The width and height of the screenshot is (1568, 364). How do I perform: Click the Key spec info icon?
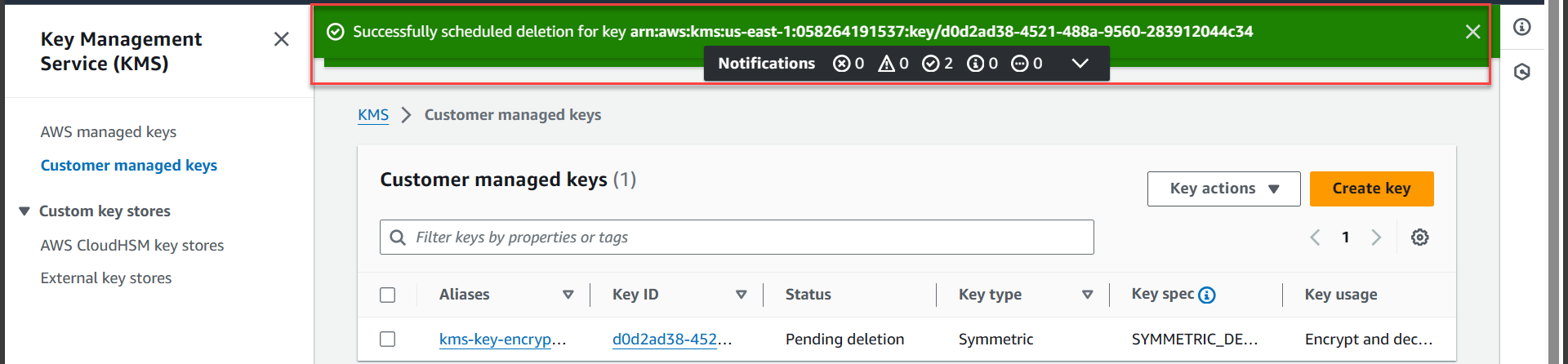point(1206,295)
